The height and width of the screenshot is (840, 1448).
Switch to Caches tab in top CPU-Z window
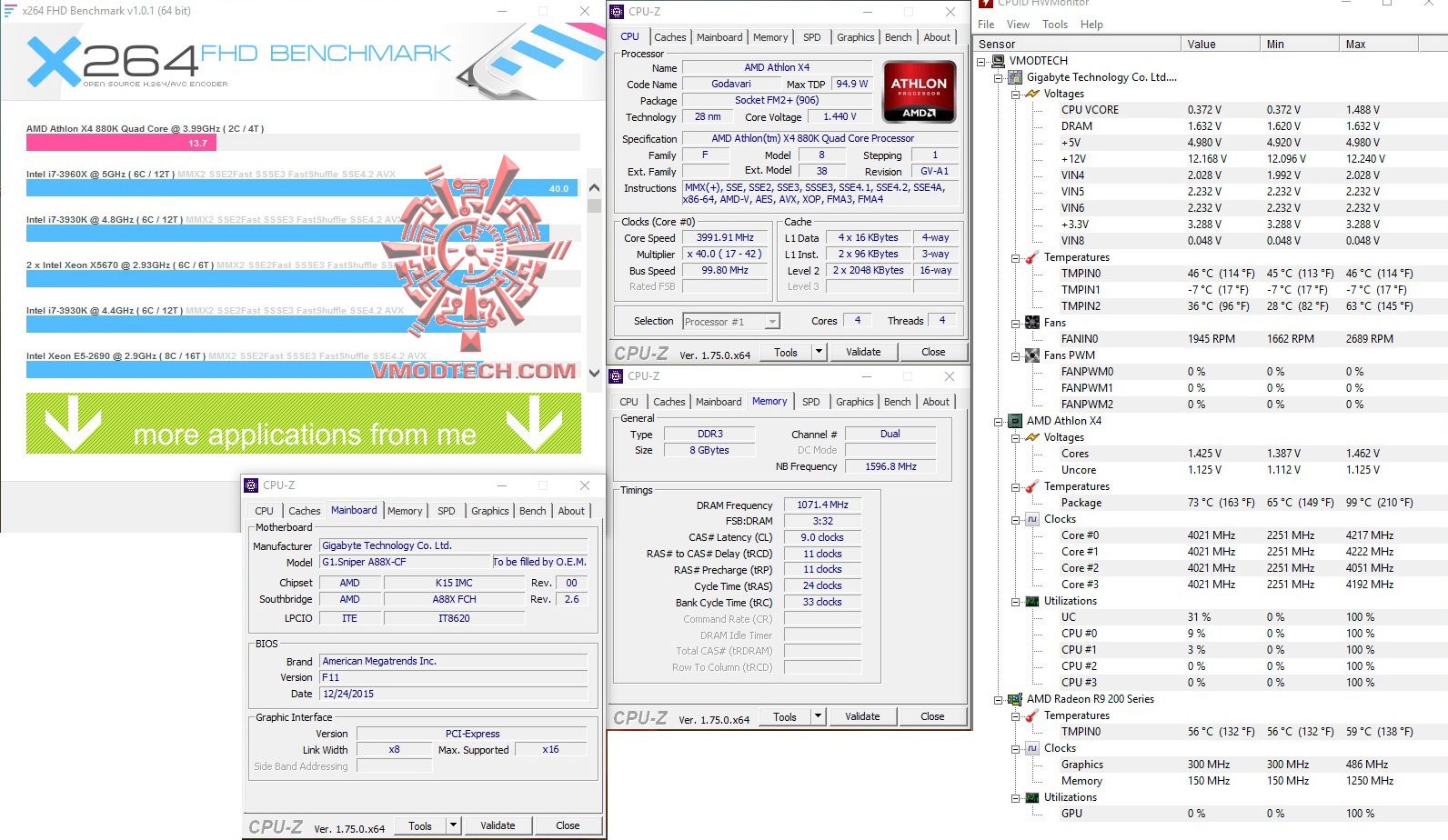[670, 37]
